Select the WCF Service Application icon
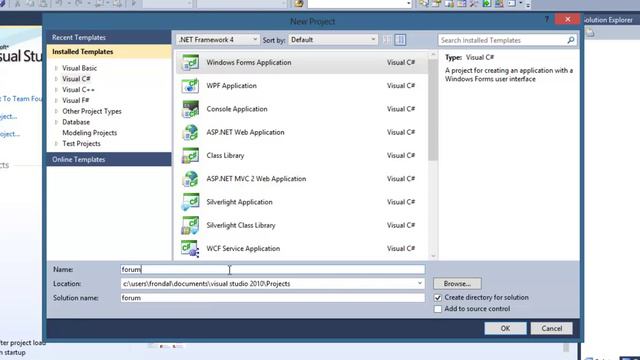Image resolution: width=640 pixels, height=360 pixels. pos(190,249)
